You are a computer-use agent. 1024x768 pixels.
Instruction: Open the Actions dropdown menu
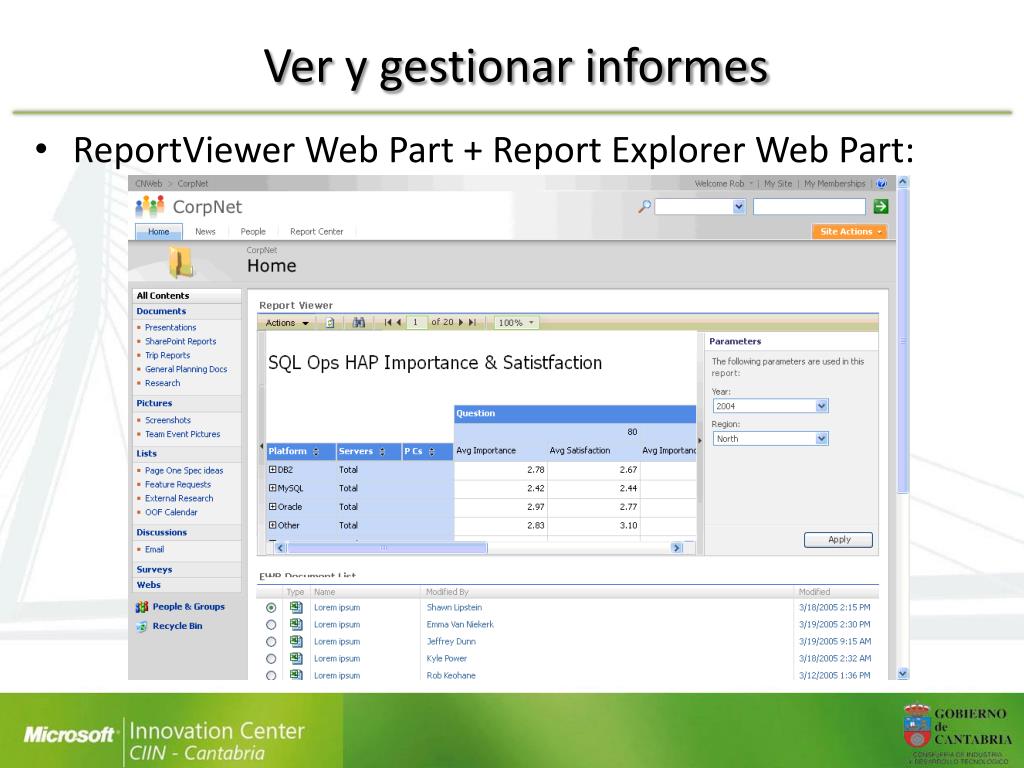[287, 323]
